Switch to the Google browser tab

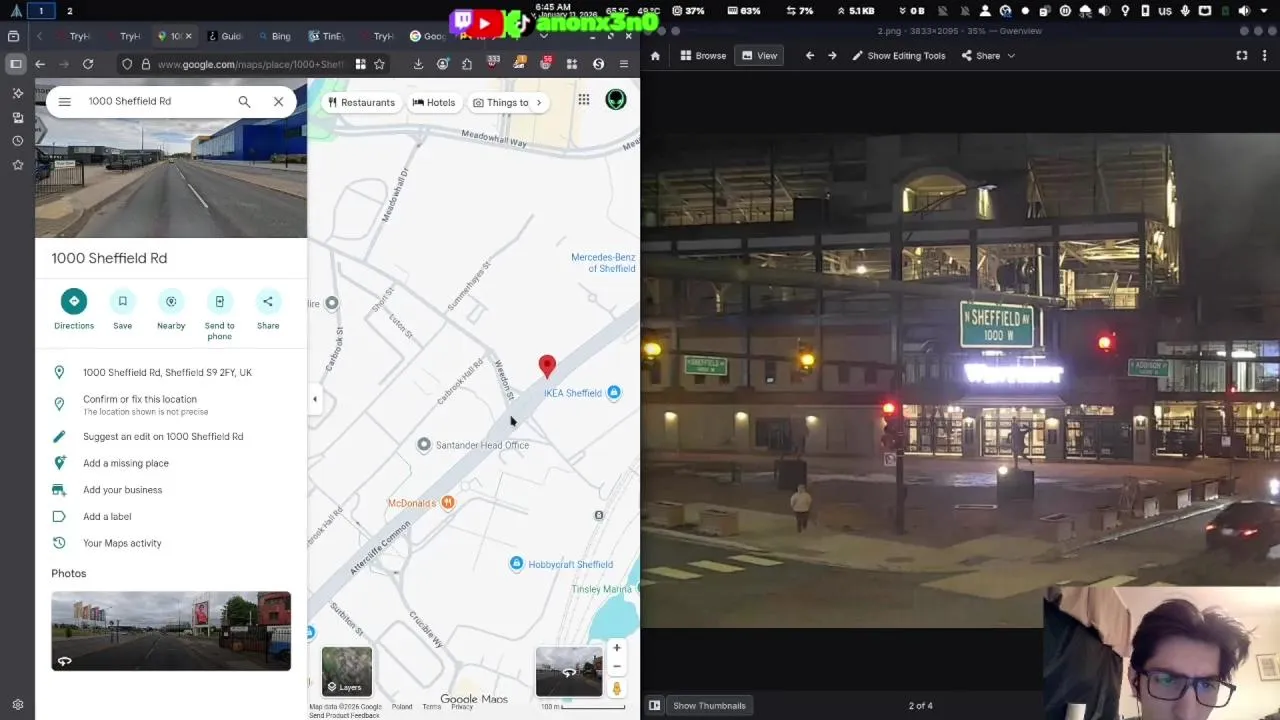click(x=426, y=36)
